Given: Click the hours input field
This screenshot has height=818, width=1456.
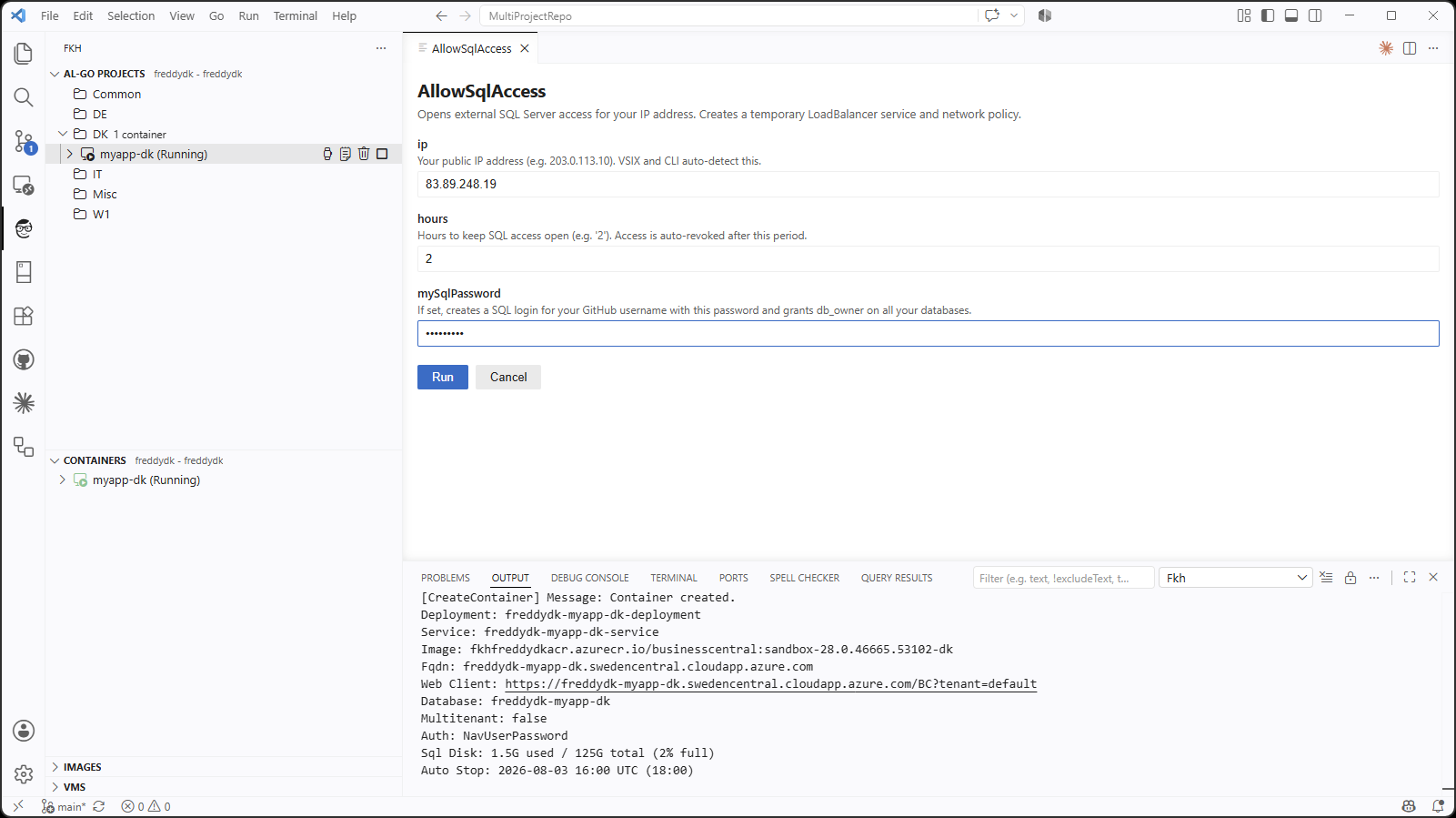Looking at the screenshot, I should (x=928, y=258).
